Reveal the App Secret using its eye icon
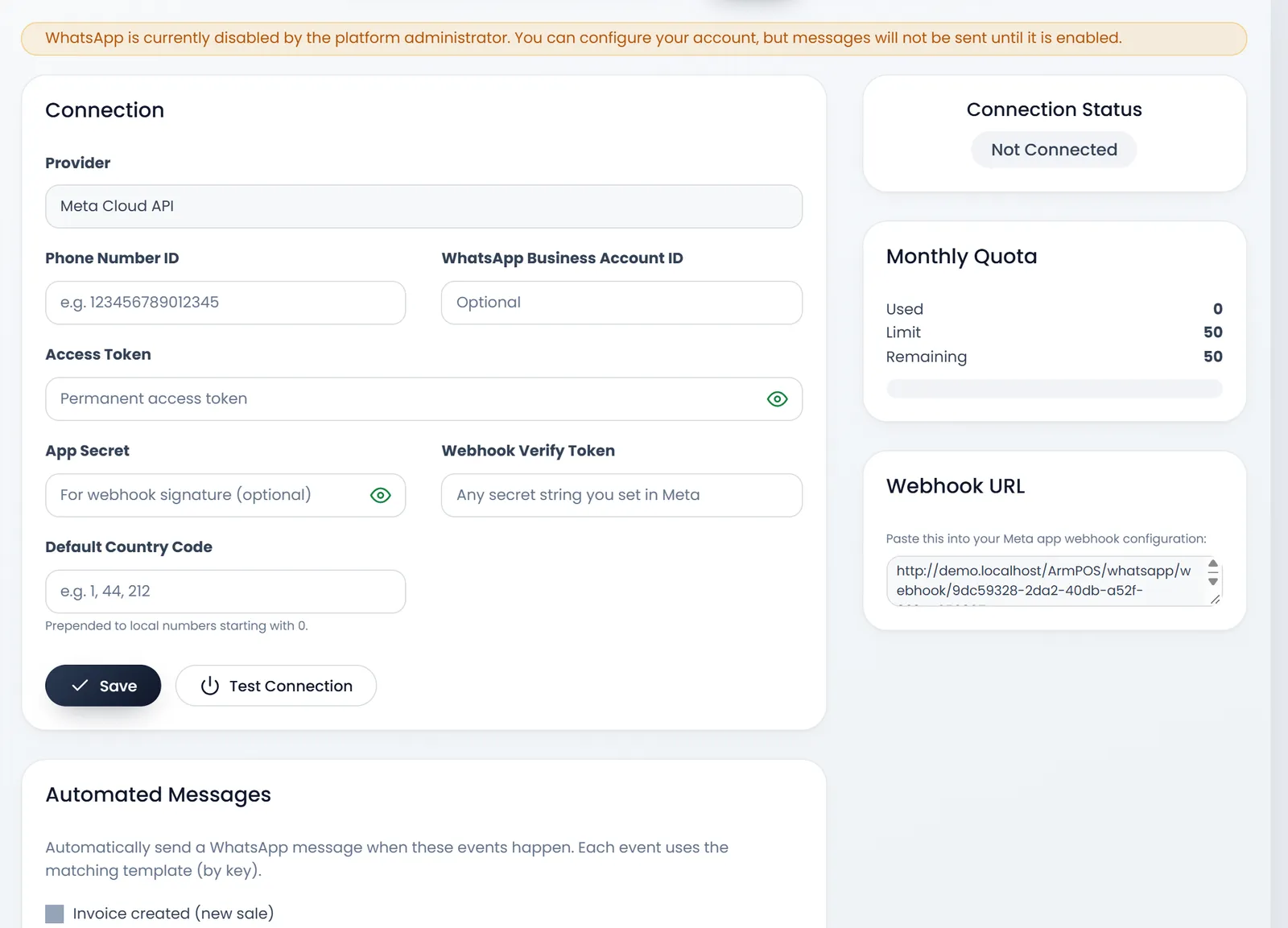The height and width of the screenshot is (928, 1288). [381, 495]
